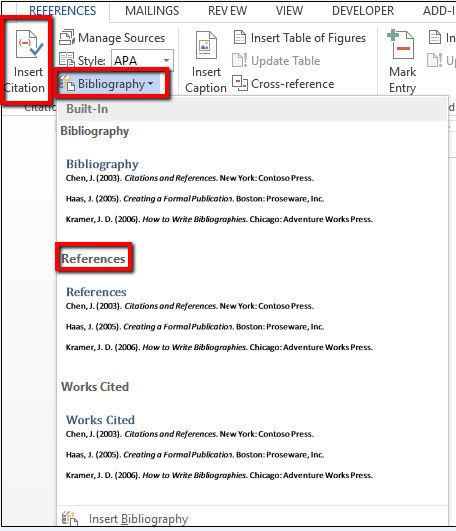456x531 pixels.
Task: Click the Haas, J. (2005) entry under Bibliography
Action: click(x=195, y=199)
